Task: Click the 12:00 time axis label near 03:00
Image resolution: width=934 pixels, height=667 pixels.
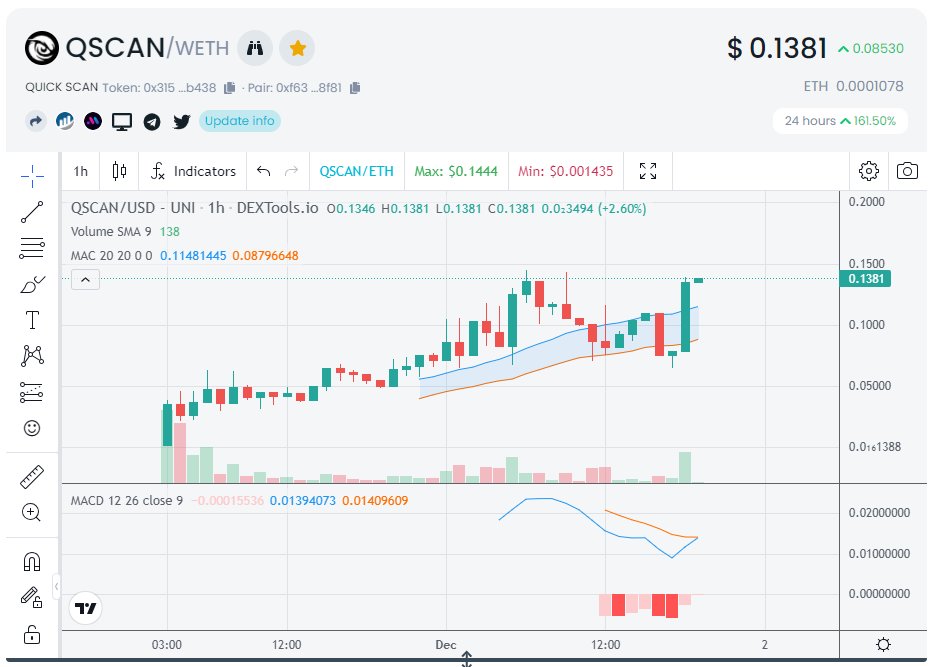Action: click(287, 645)
